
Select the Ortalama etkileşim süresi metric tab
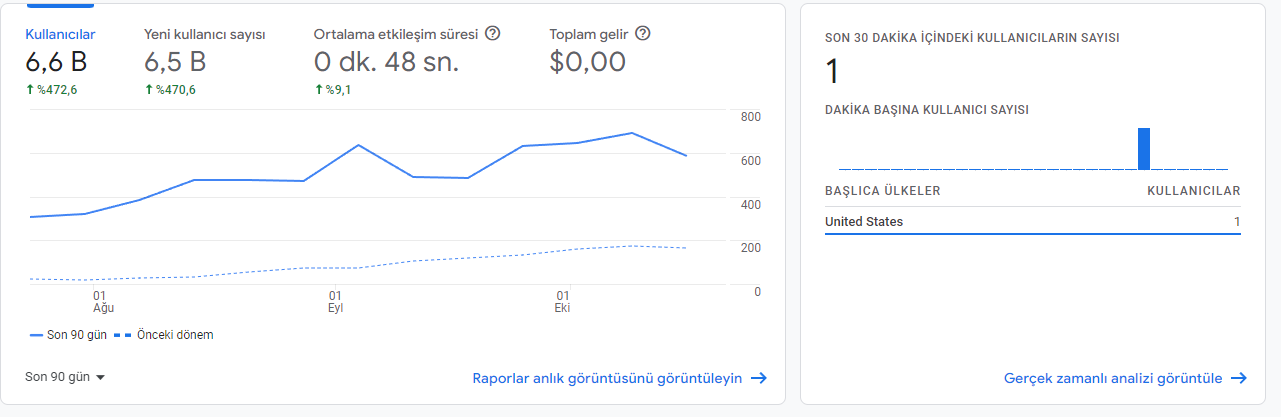click(396, 34)
